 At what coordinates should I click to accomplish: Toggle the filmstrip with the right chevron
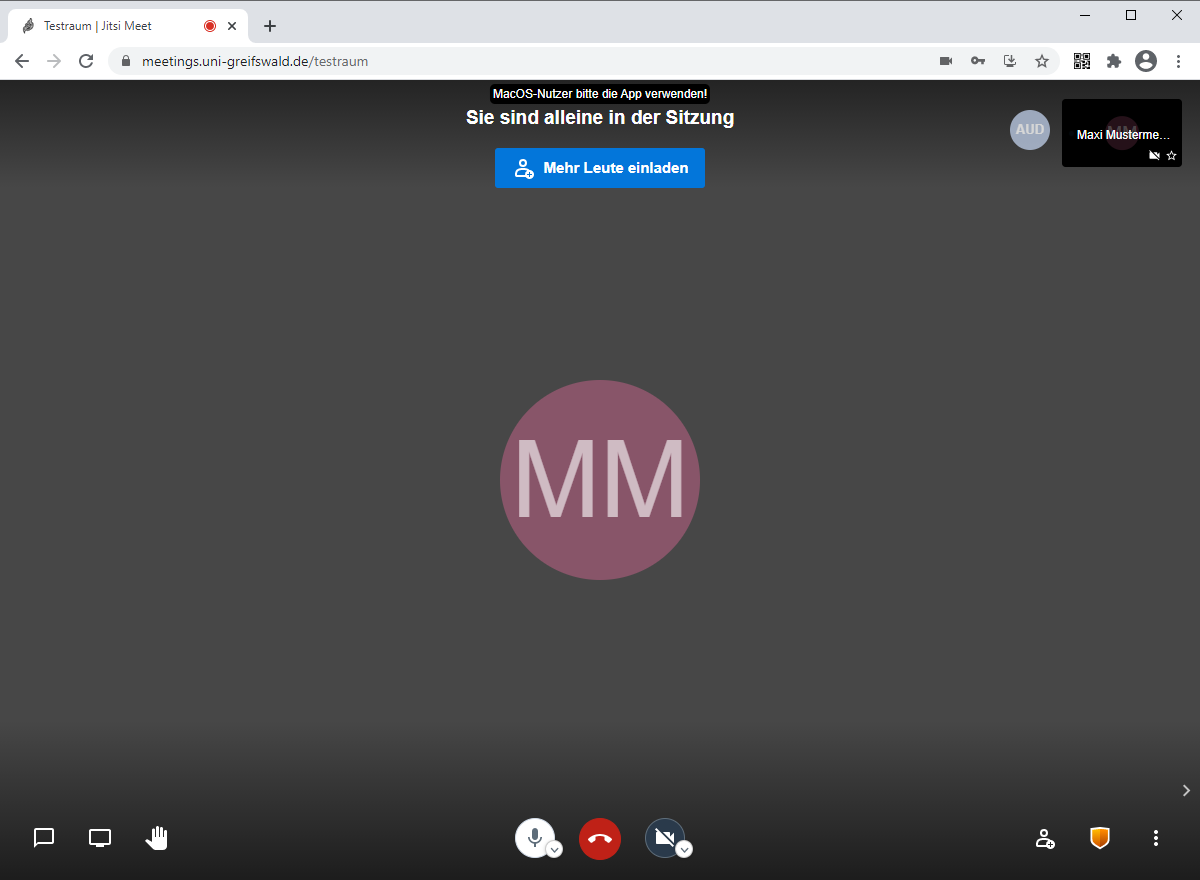[1186, 790]
